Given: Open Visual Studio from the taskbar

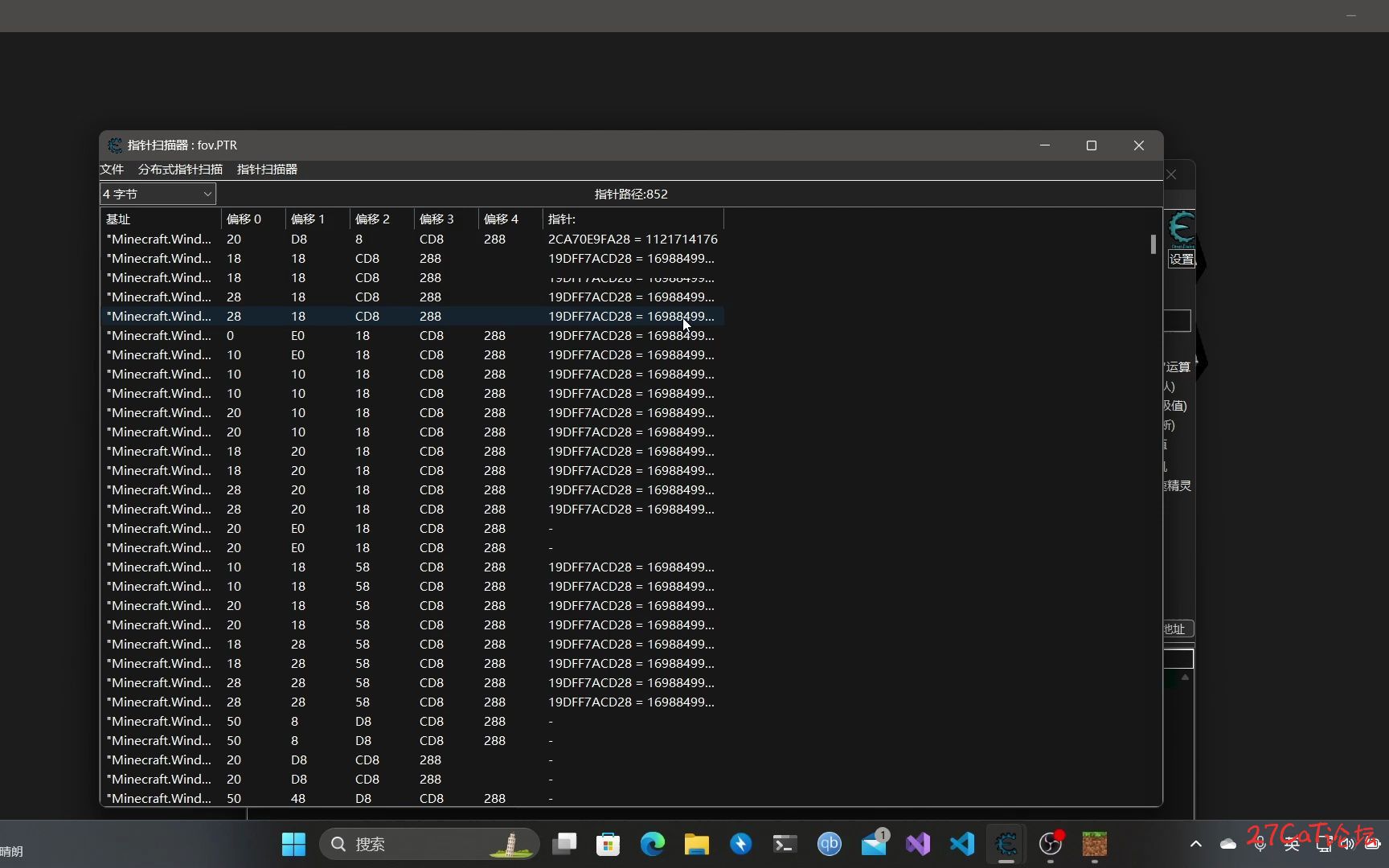Looking at the screenshot, I should point(918,844).
